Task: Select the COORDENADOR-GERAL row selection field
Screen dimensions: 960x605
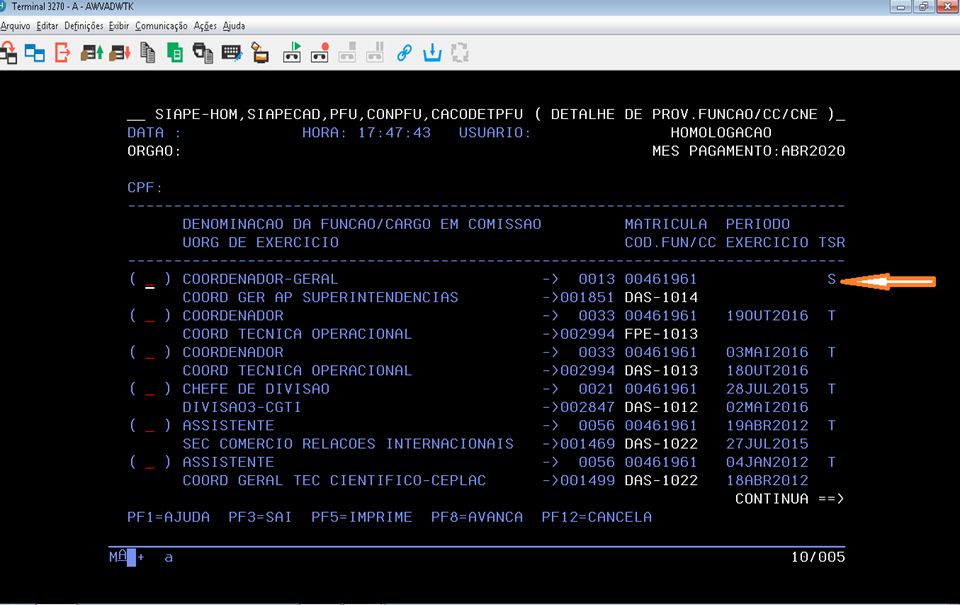Action: (x=150, y=280)
